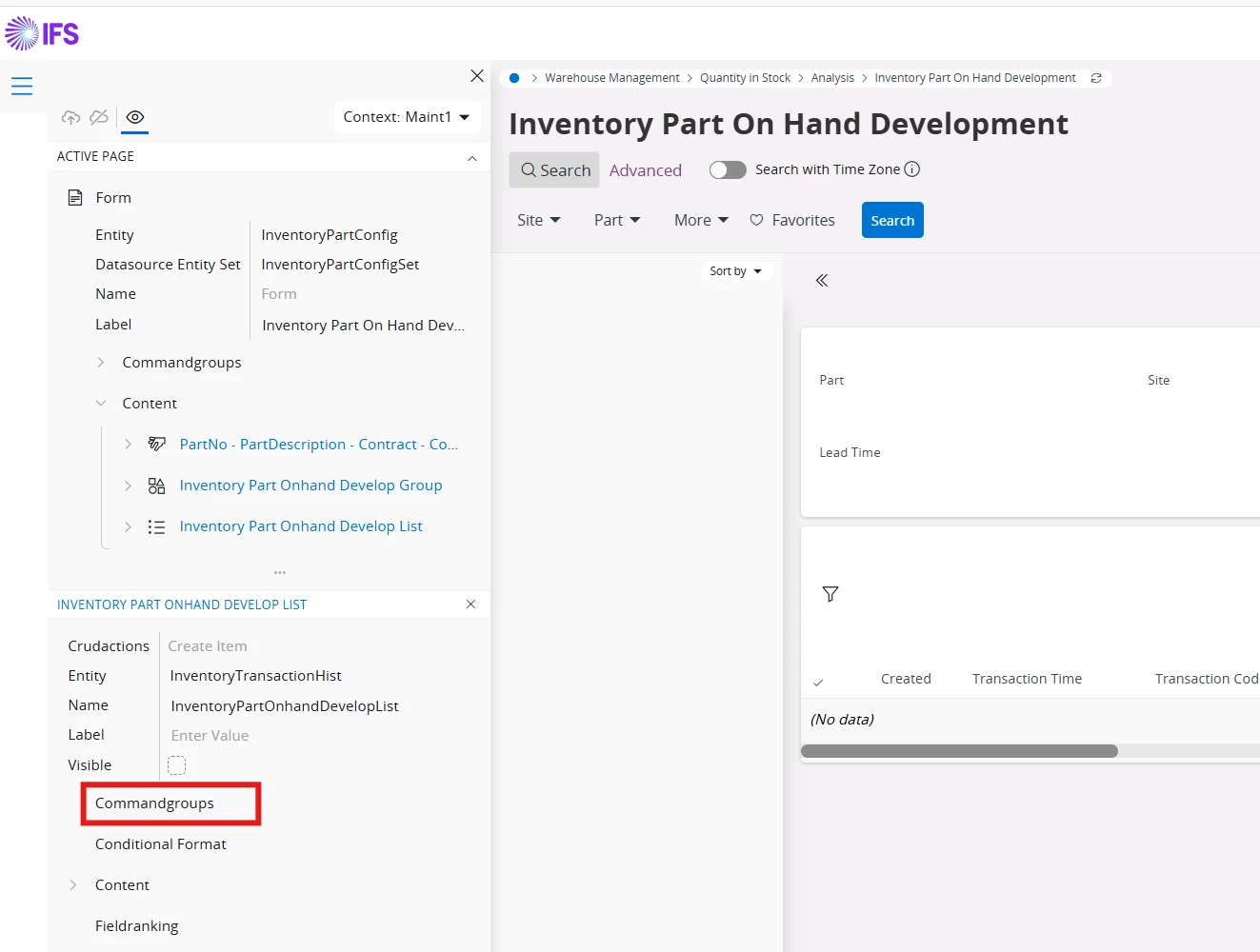Image resolution: width=1260 pixels, height=952 pixels.
Task: Click the IFS logo
Action: tap(42, 34)
